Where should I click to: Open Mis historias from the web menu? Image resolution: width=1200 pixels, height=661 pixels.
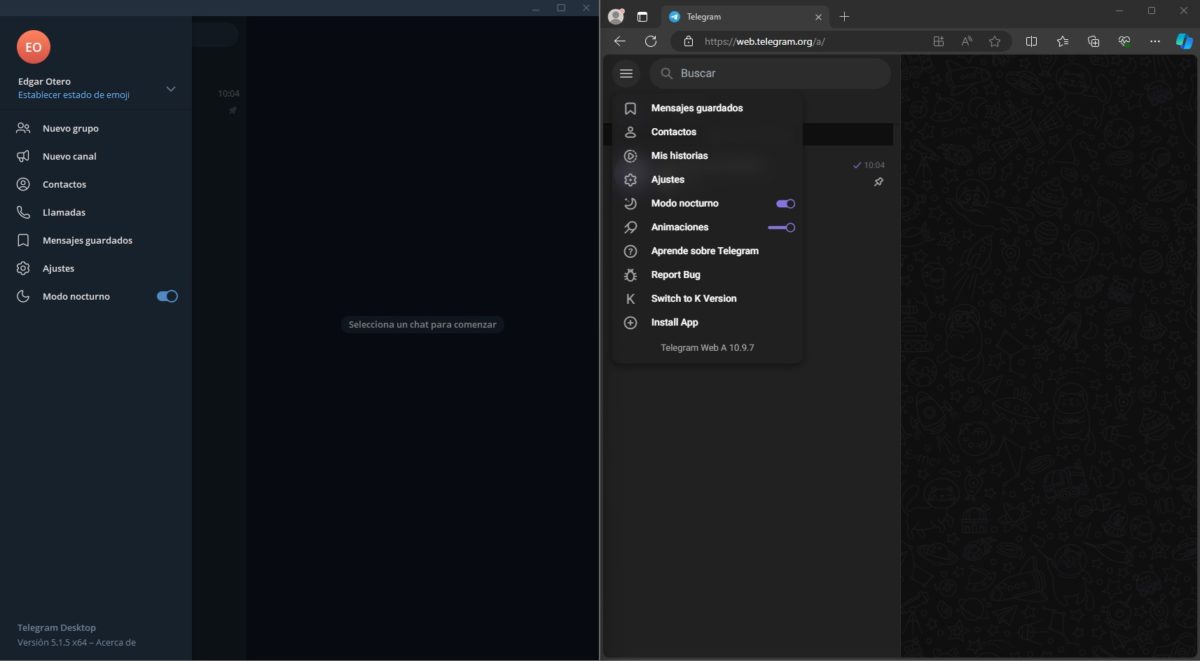click(x=680, y=155)
